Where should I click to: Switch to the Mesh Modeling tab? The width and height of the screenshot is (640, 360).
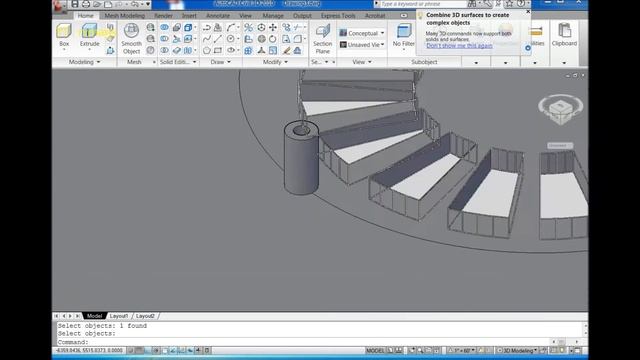[x=124, y=16]
